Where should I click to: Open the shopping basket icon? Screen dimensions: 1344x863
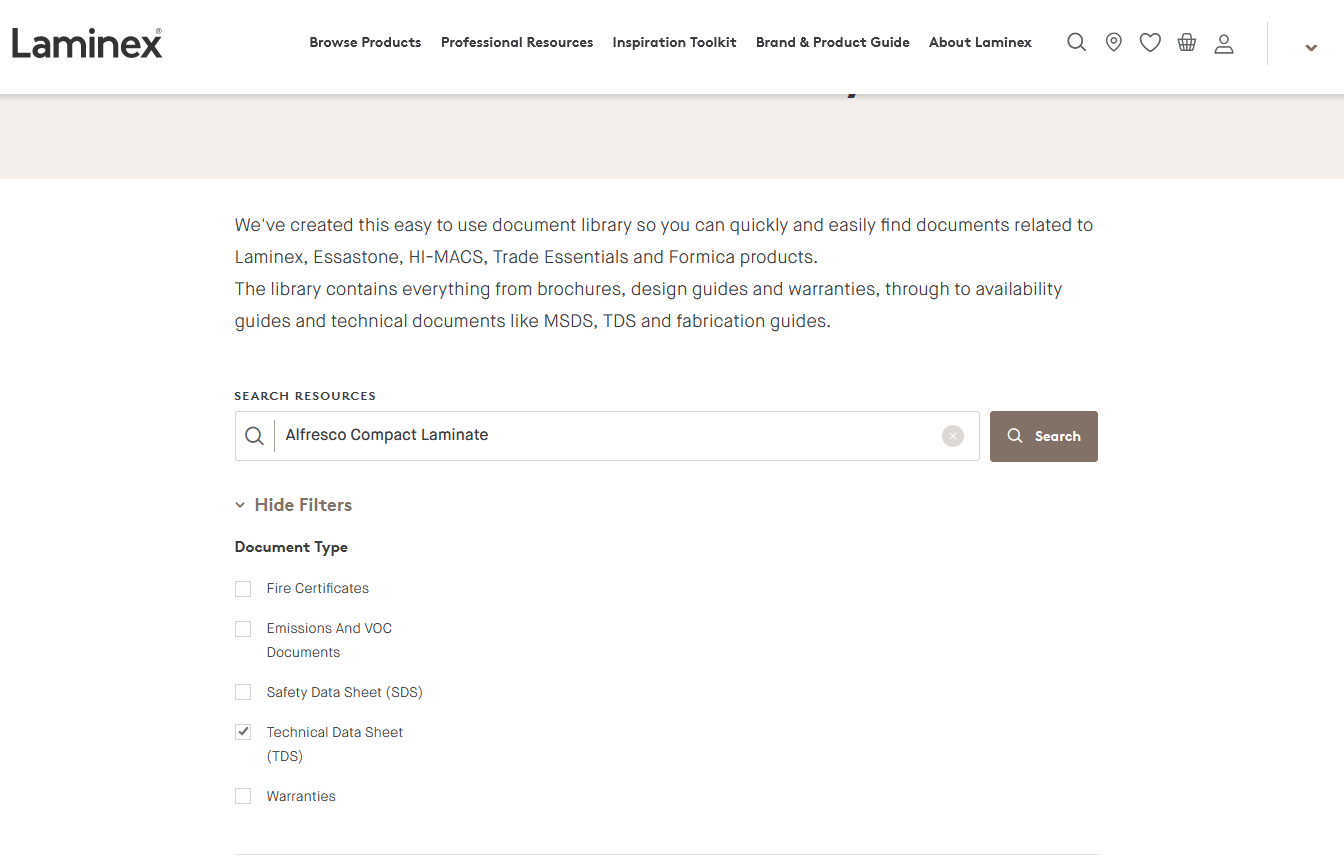(1187, 42)
